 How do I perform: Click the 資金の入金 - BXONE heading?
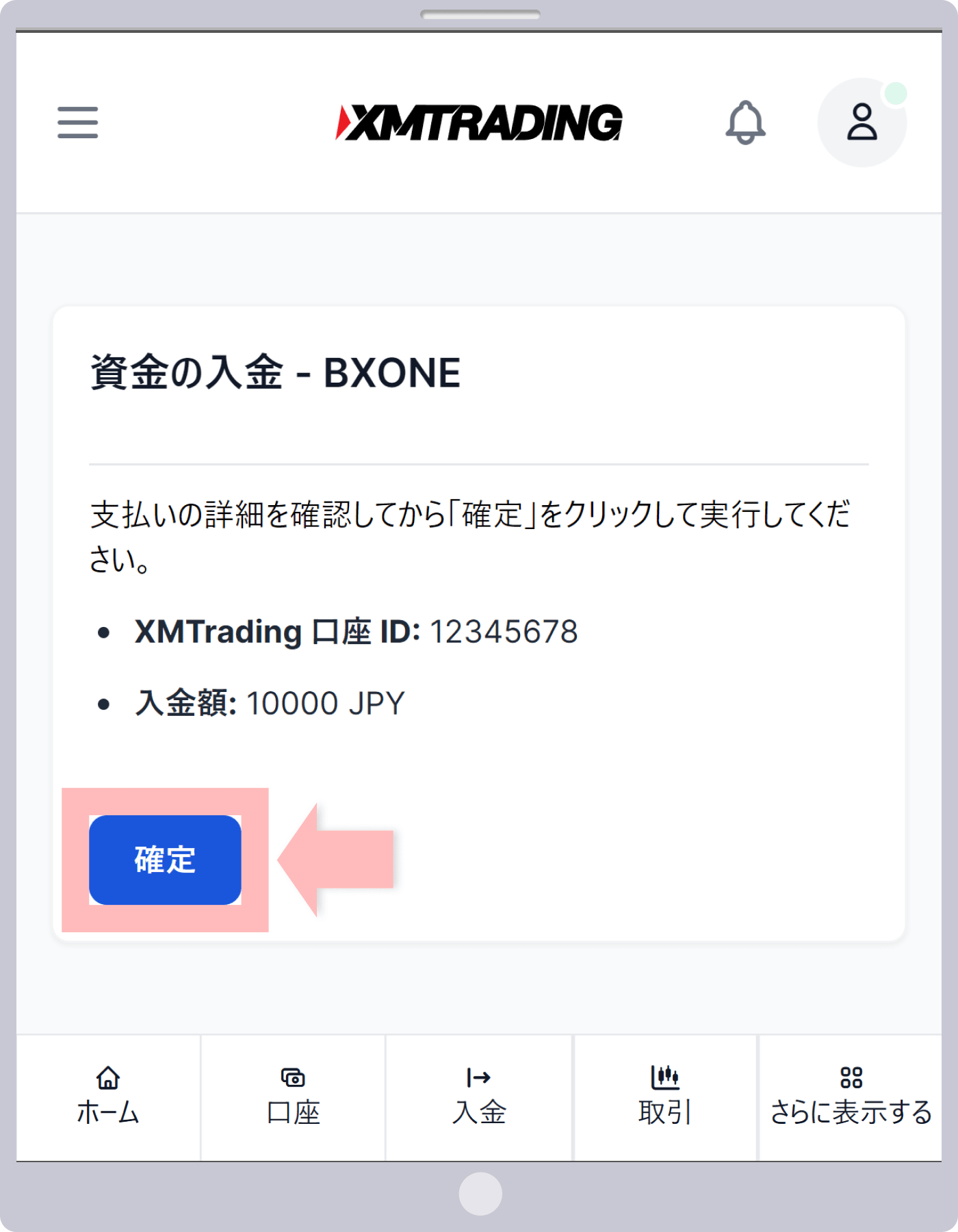tap(275, 373)
